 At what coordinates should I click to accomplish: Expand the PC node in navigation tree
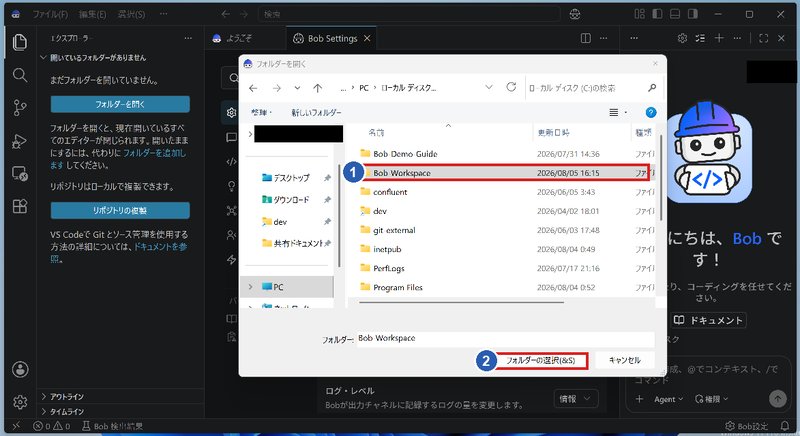[x=251, y=287]
